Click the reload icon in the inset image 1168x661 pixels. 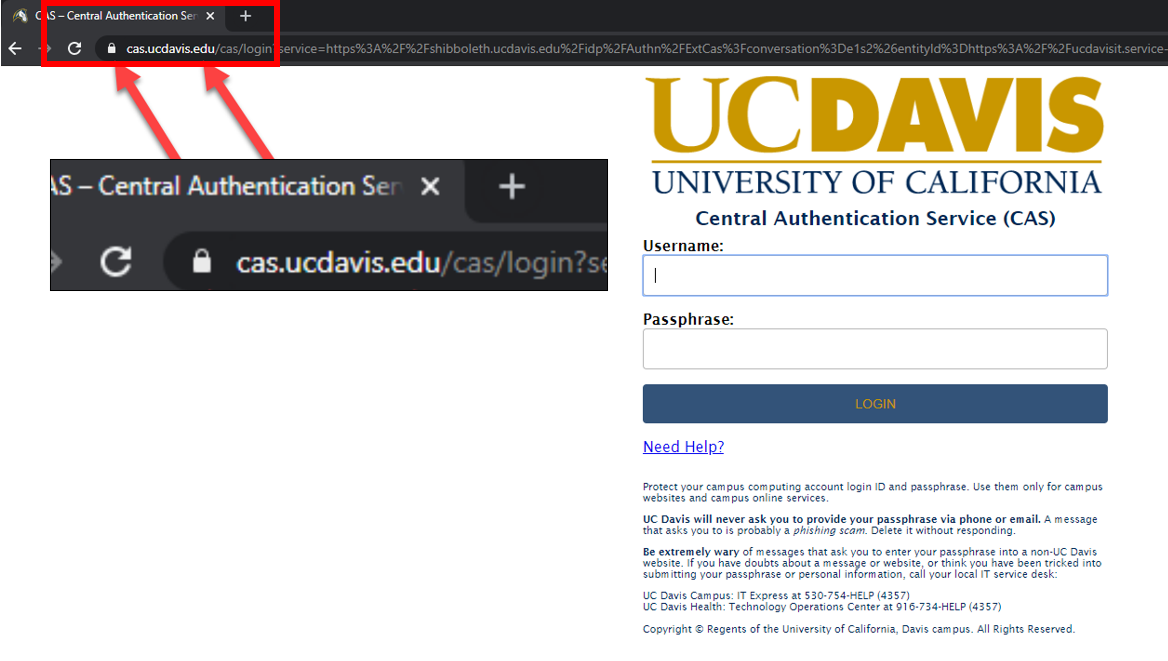(x=115, y=262)
